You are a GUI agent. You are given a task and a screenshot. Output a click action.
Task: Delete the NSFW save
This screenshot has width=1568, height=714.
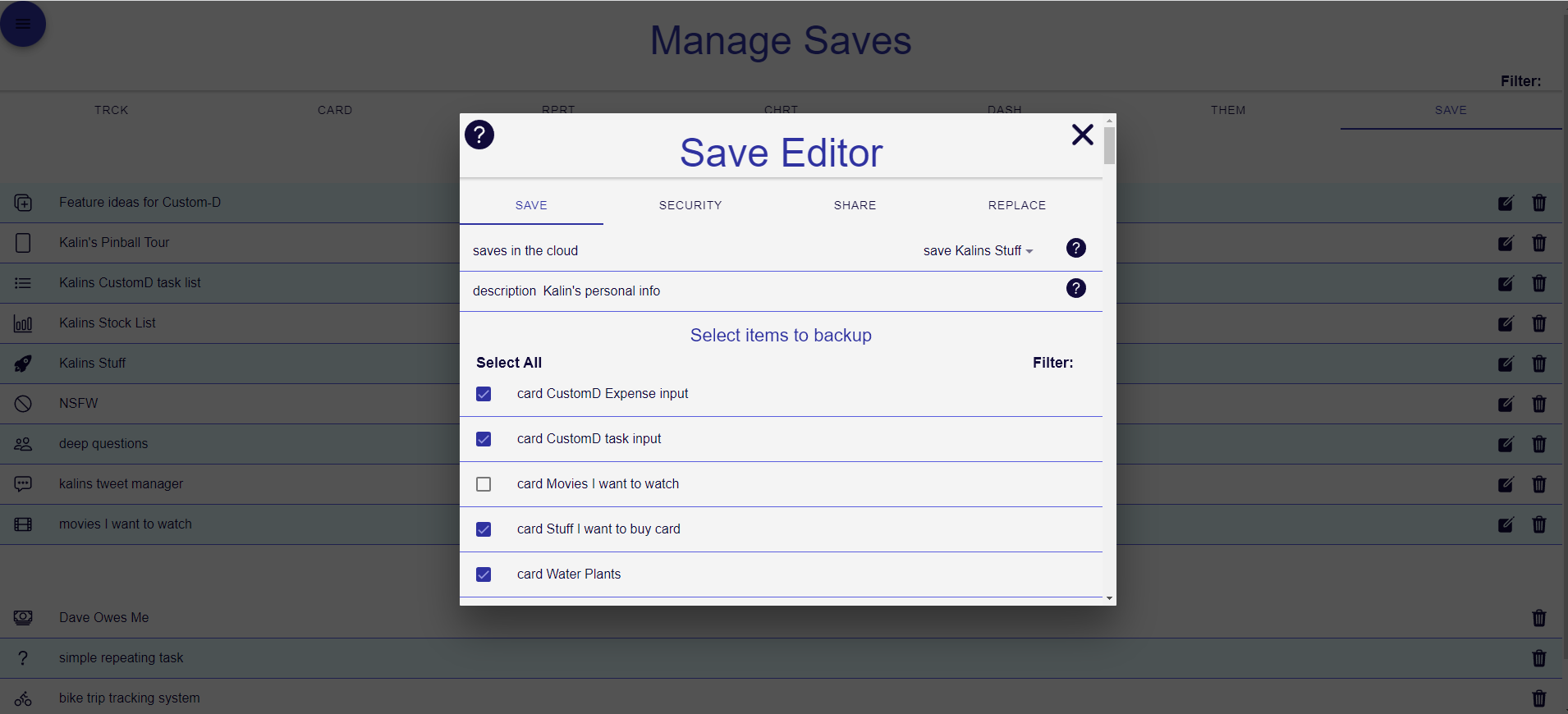point(1539,404)
